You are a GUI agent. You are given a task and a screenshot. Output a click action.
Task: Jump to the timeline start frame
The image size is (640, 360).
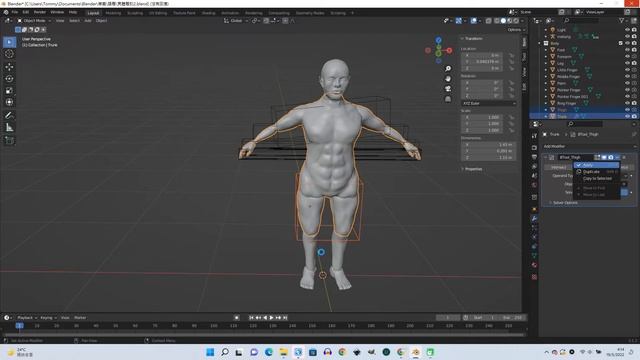tap(251, 318)
